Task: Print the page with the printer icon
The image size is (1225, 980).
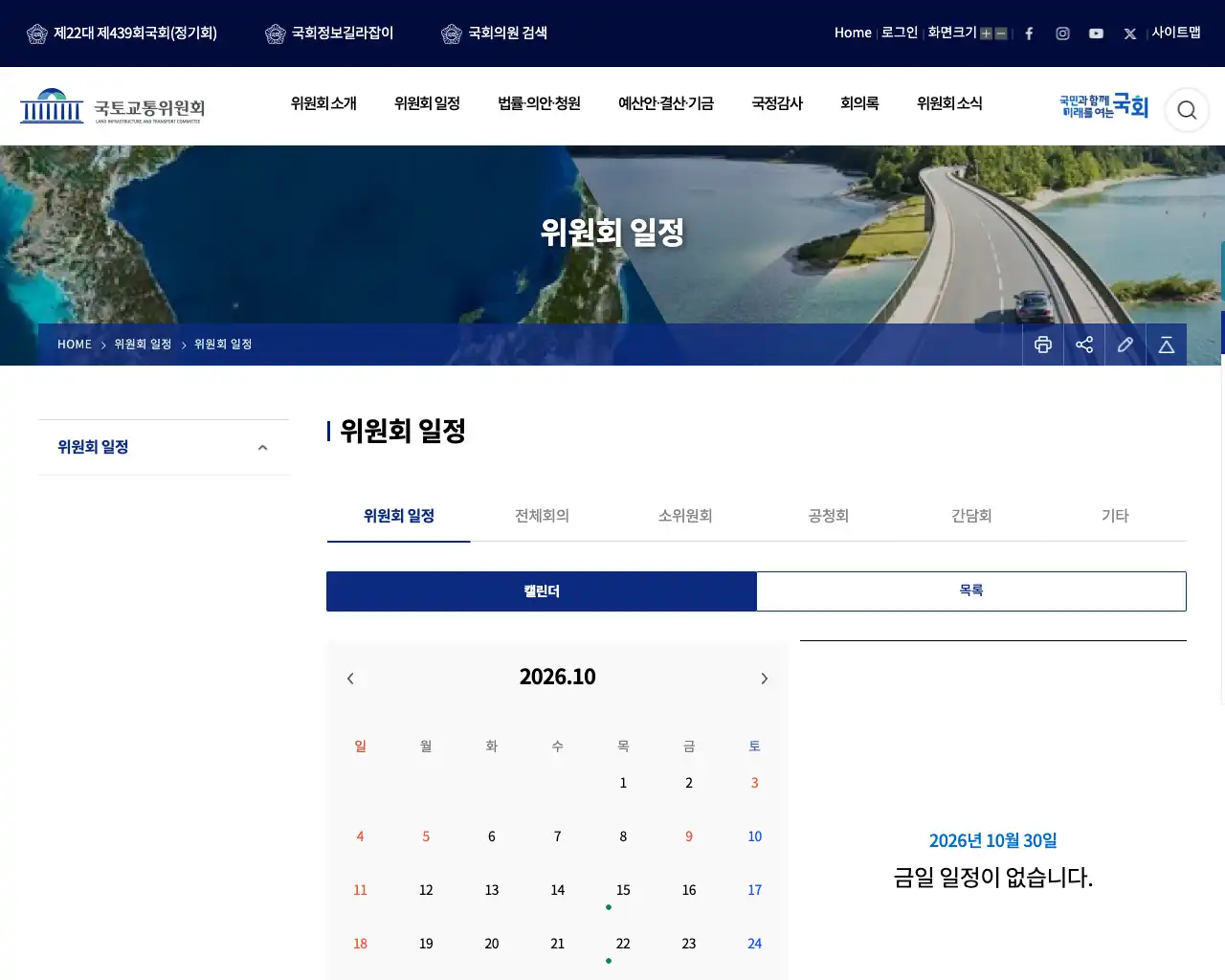Action: [1043, 345]
